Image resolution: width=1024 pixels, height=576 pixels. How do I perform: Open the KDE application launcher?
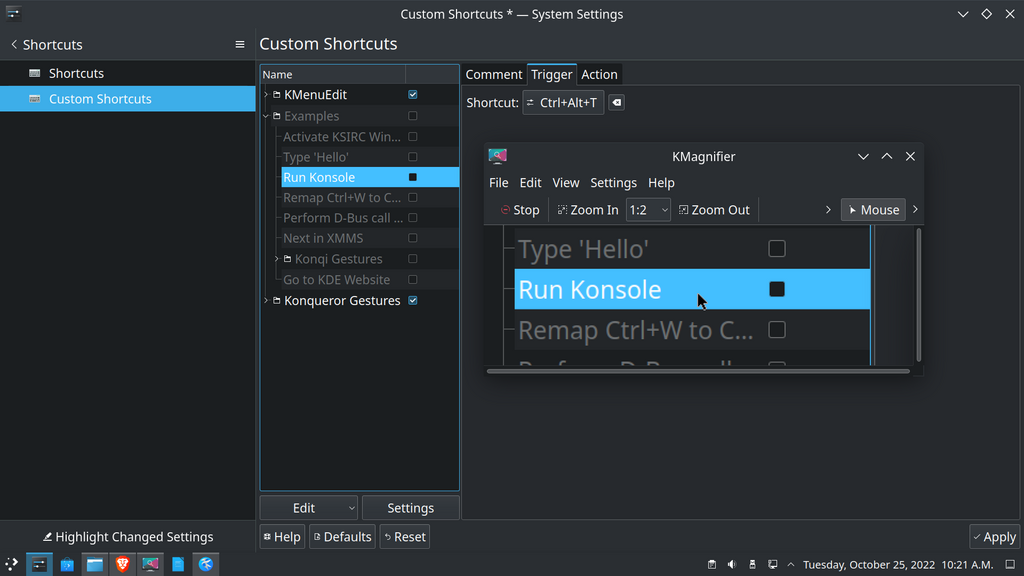[12, 564]
